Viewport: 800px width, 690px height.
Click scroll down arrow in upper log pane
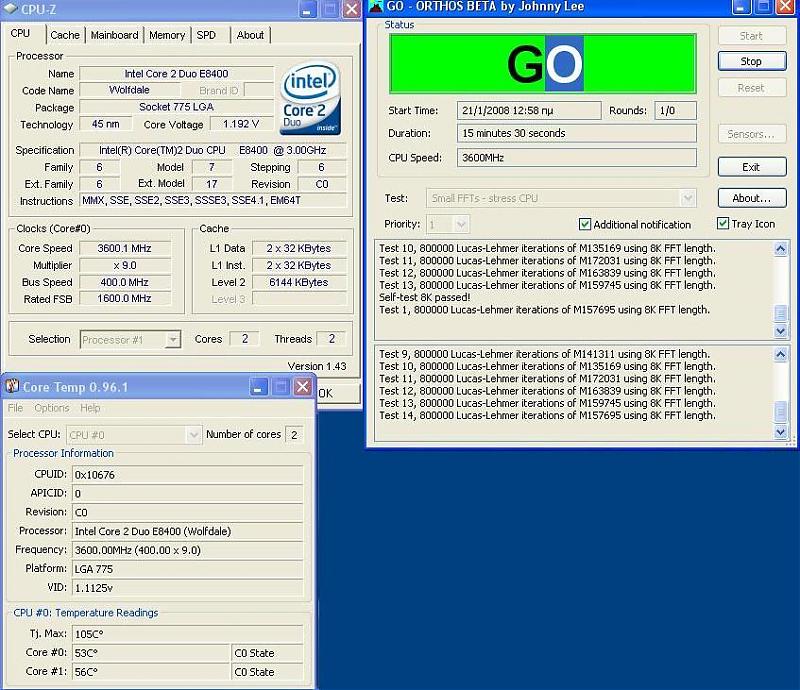(x=781, y=331)
